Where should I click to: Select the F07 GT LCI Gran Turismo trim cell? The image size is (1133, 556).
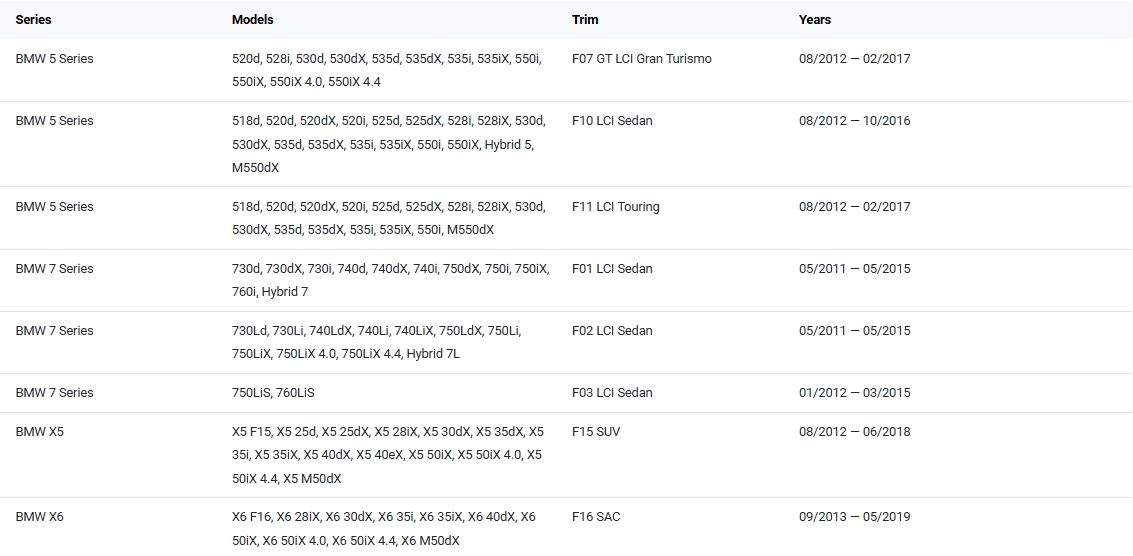pyautogui.click(x=641, y=58)
